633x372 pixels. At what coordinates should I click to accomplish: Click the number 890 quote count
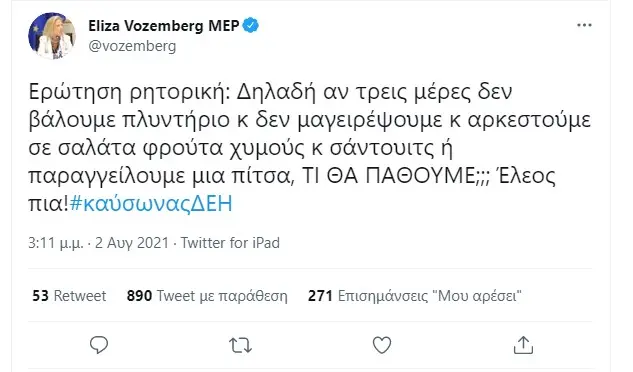[139, 296]
